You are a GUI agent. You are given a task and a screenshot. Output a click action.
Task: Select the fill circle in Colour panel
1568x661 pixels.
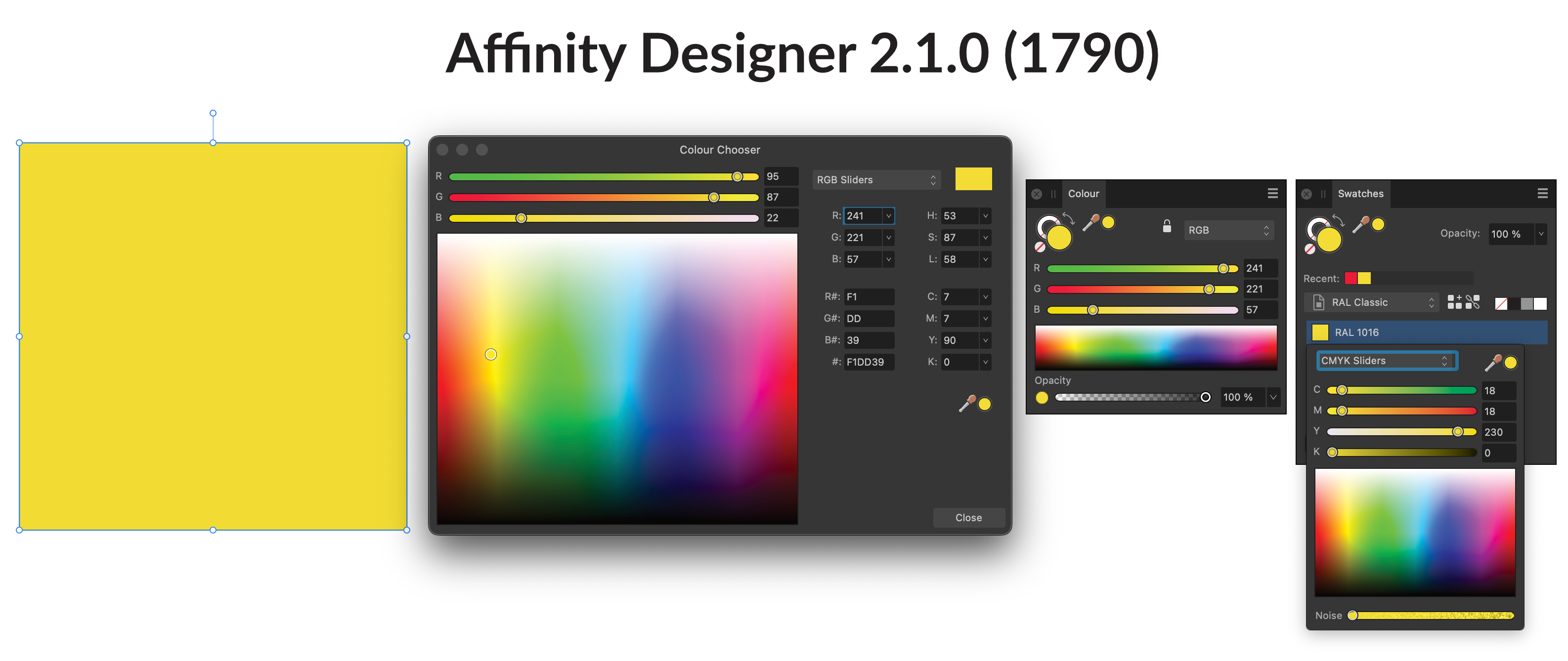coord(1059,238)
